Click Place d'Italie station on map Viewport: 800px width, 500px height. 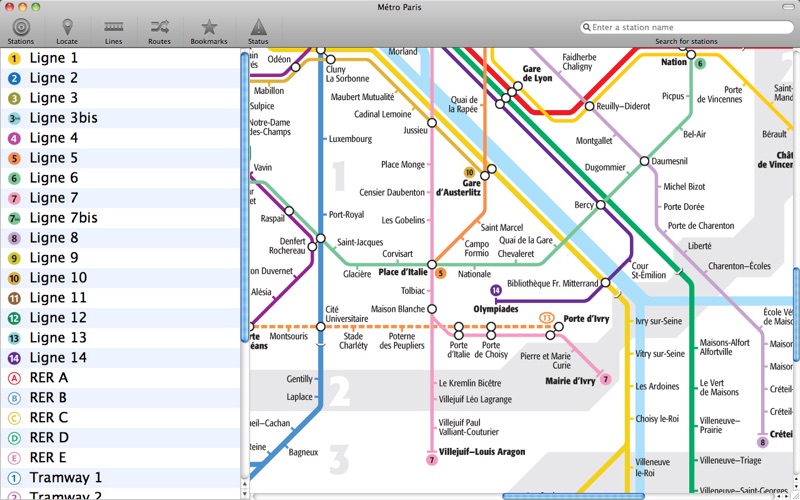tap(432, 264)
